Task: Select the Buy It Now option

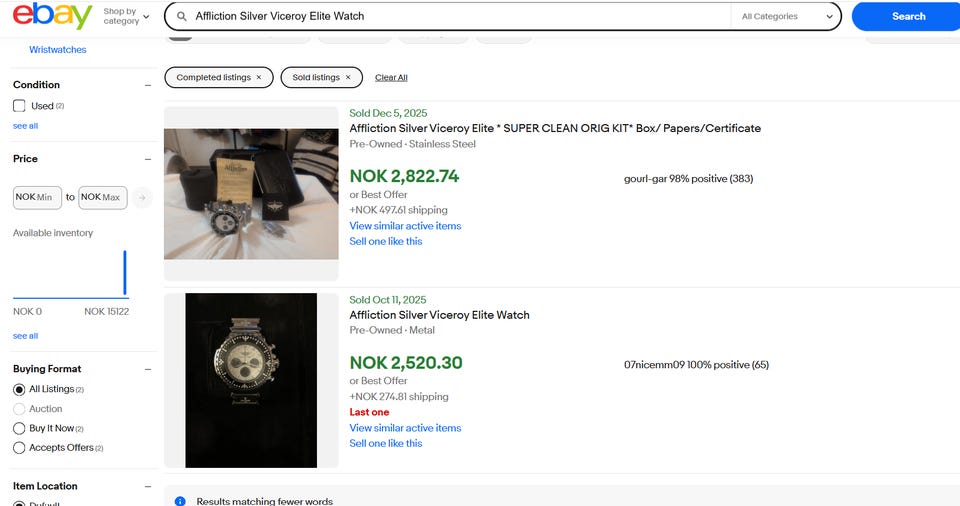Action: click(19, 428)
